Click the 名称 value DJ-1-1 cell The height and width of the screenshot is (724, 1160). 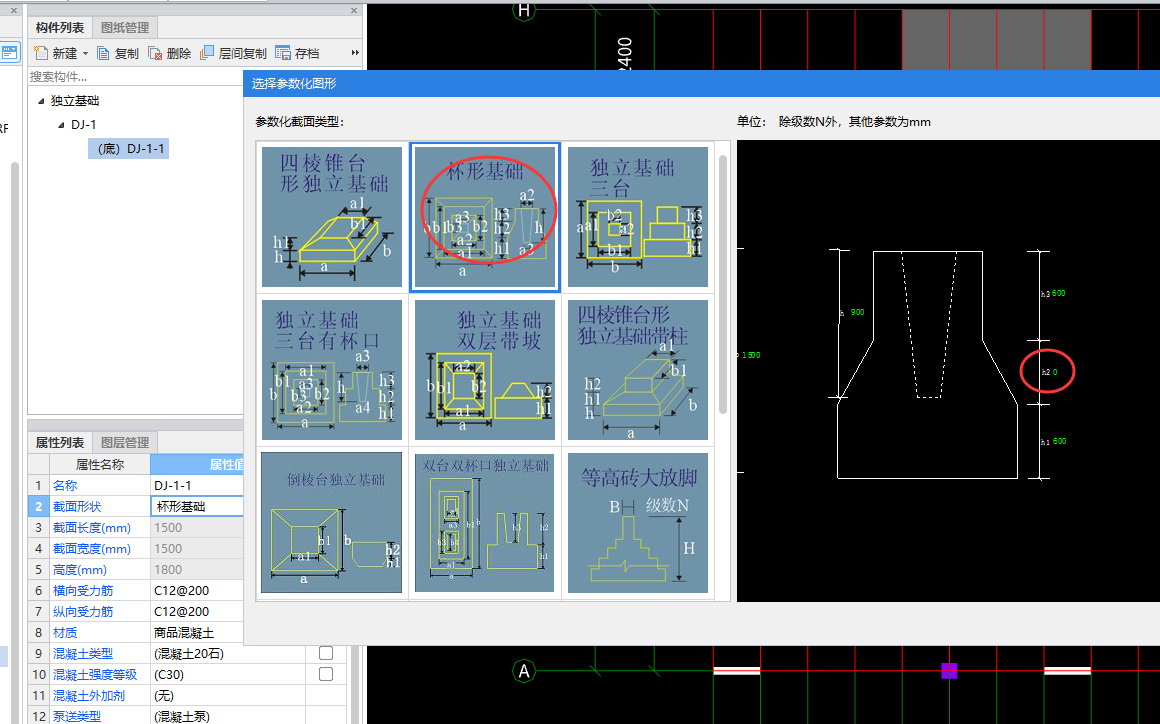(198, 485)
